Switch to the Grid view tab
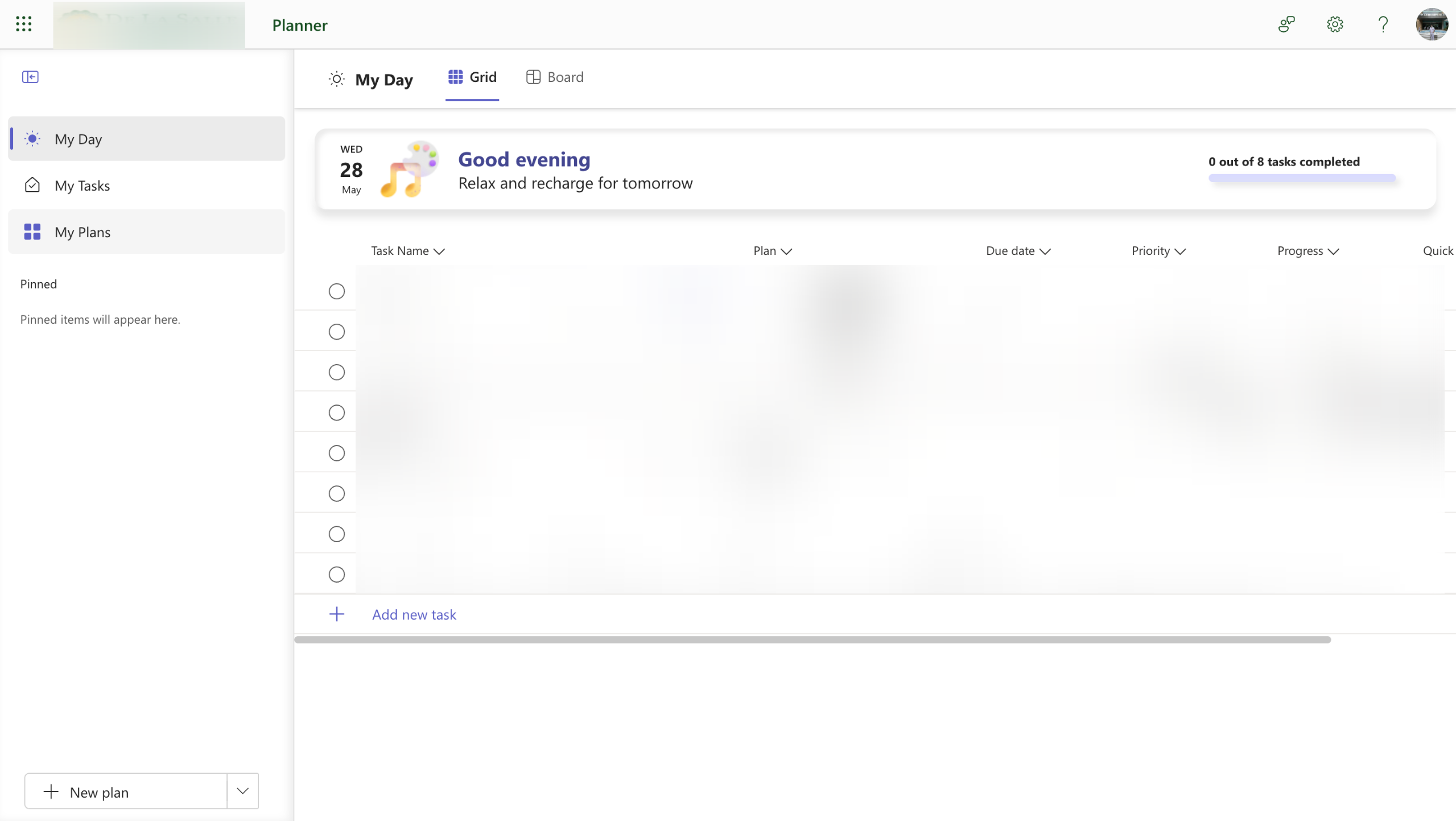Screen dimensions: 1456x821 472,77
